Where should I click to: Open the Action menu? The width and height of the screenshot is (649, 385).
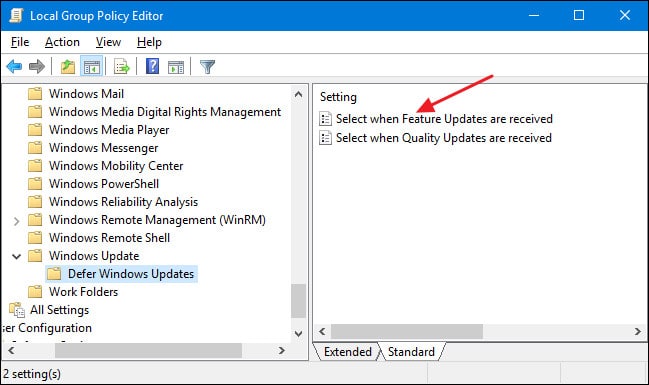62,42
